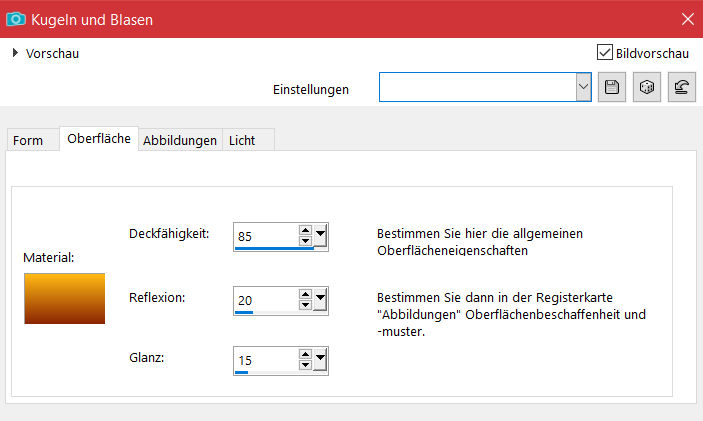Click the reset to default icon
Image resolution: width=703 pixels, height=421 pixels.
pyautogui.click(x=680, y=88)
